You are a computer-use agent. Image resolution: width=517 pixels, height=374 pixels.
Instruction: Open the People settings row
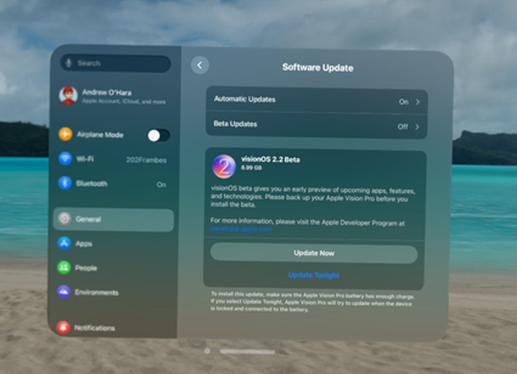click(x=113, y=268)
